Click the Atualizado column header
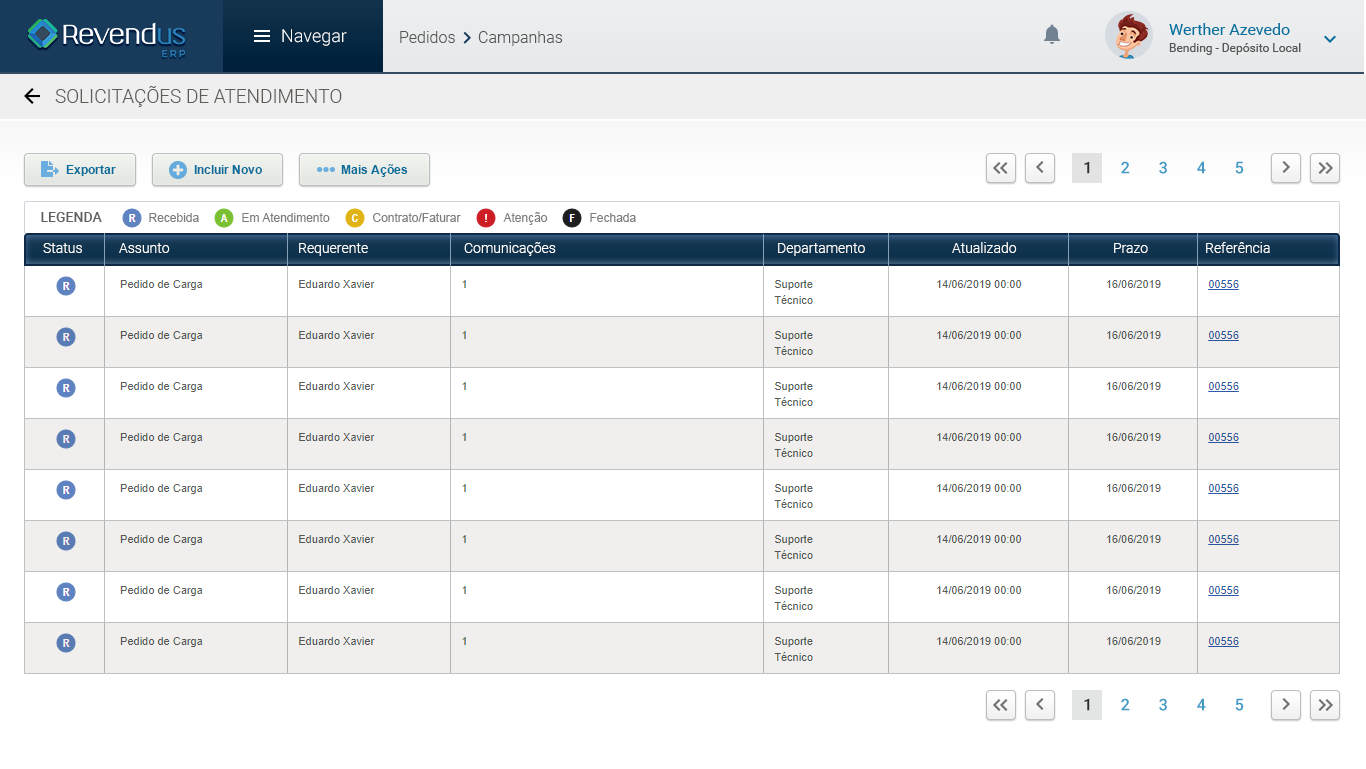 (983, 248)
